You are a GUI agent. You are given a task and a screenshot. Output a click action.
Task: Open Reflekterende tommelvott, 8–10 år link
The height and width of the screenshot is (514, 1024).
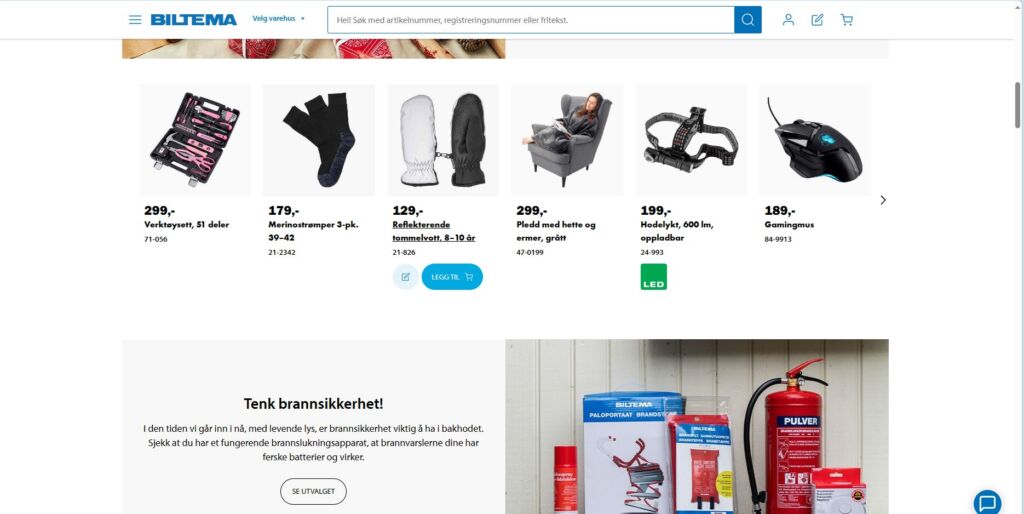tap(434, 231)
